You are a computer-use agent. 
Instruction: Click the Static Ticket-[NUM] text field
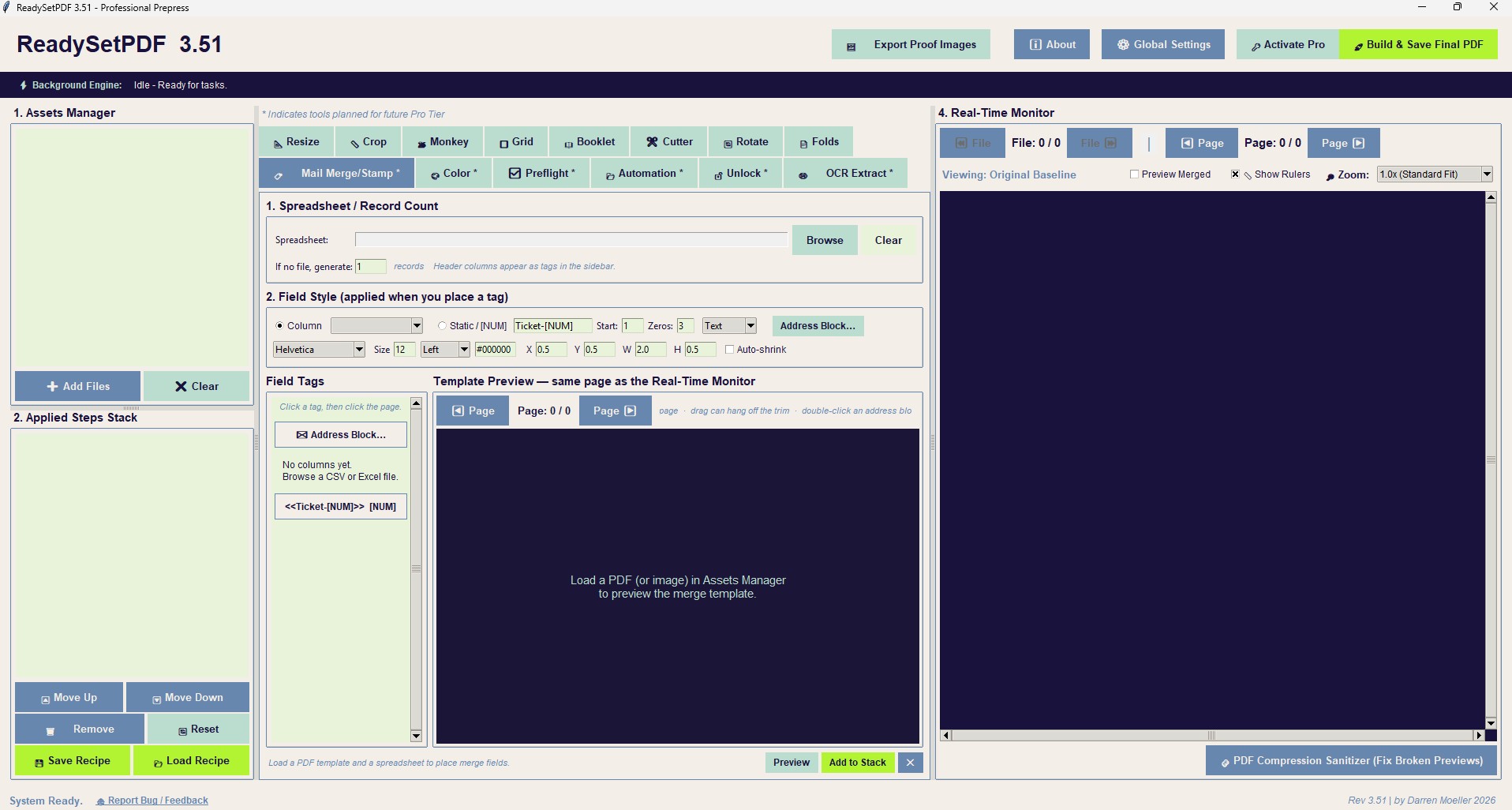tap(552, 326)
